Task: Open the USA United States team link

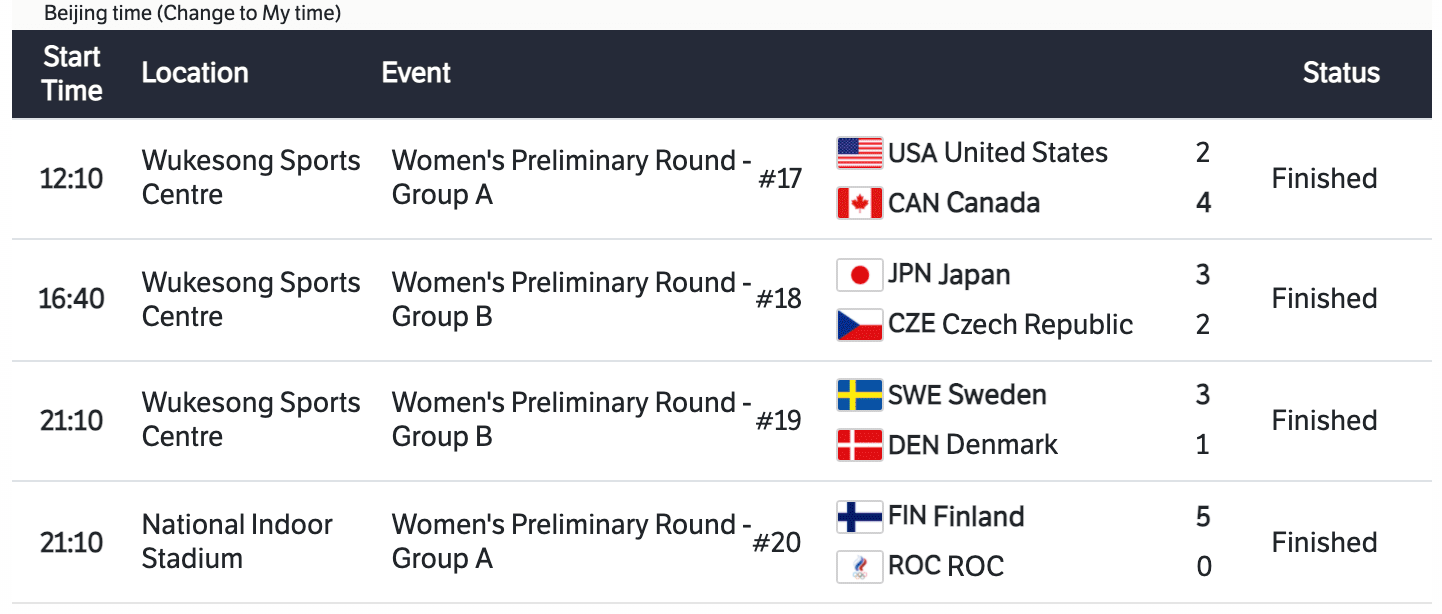Action: point(998,153)
